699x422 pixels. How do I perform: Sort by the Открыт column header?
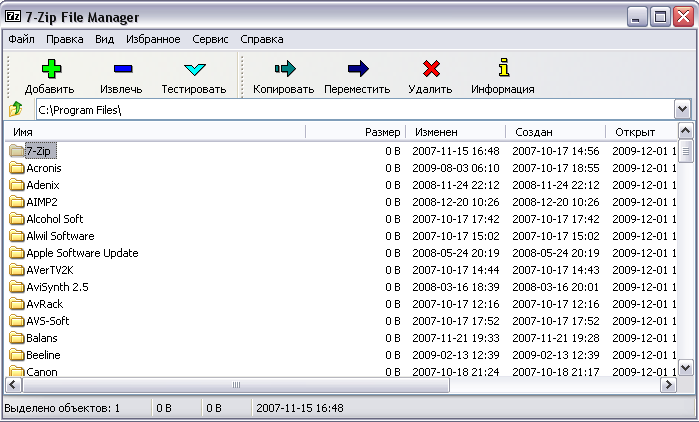[x=641, y=132]
